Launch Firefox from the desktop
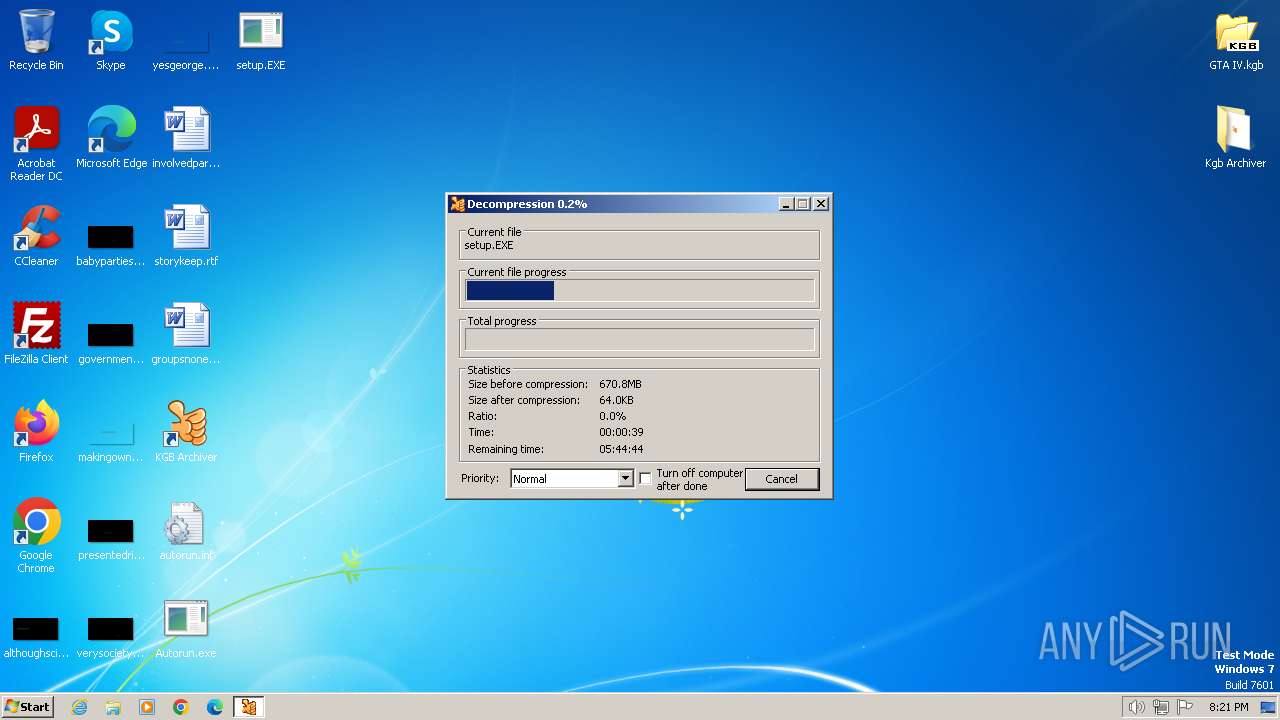The width and height of the screenshot is (1280, 720). [36, 432]
